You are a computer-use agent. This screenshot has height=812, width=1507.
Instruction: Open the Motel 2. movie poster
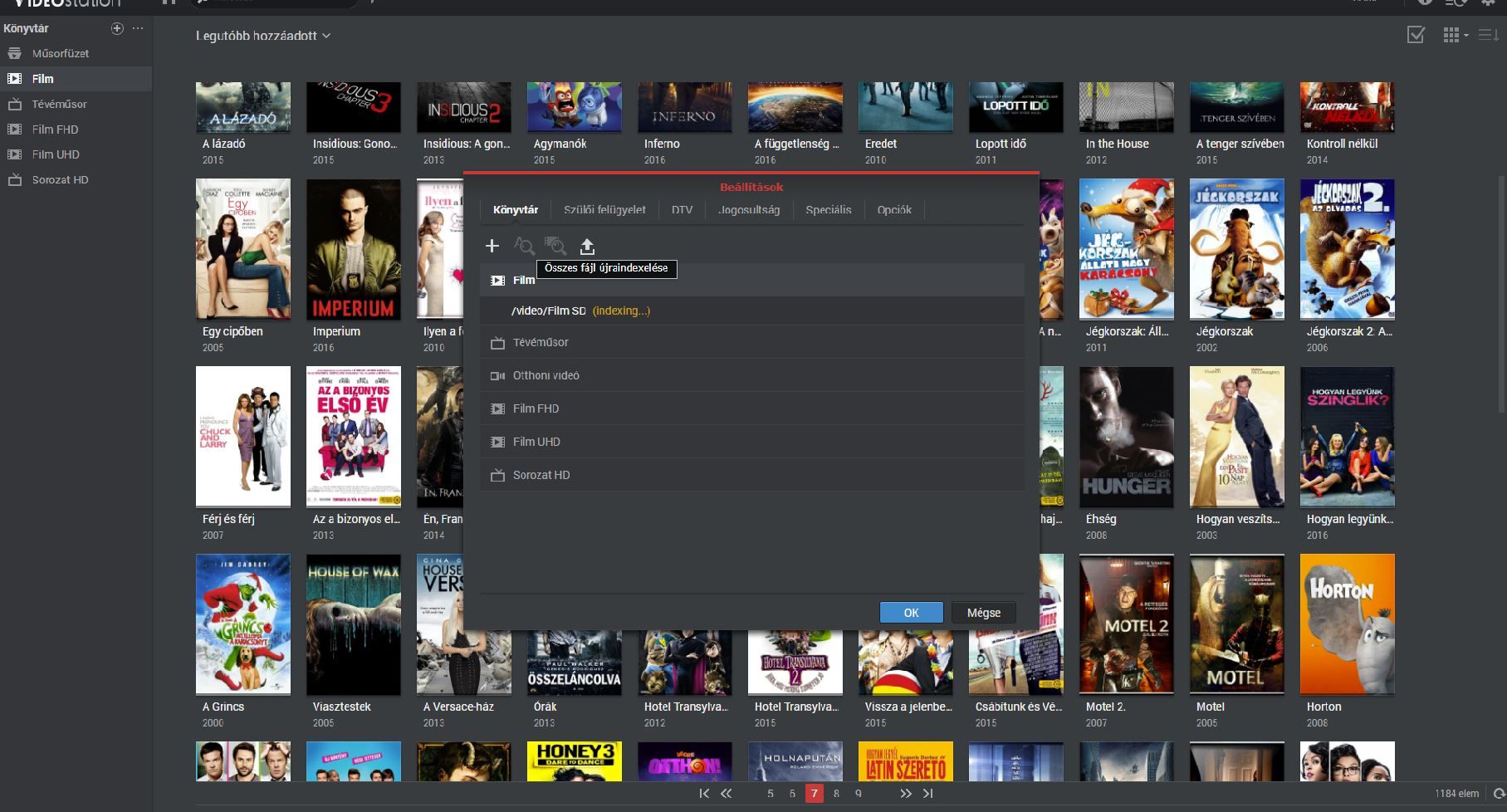[x=1127, y=624]
